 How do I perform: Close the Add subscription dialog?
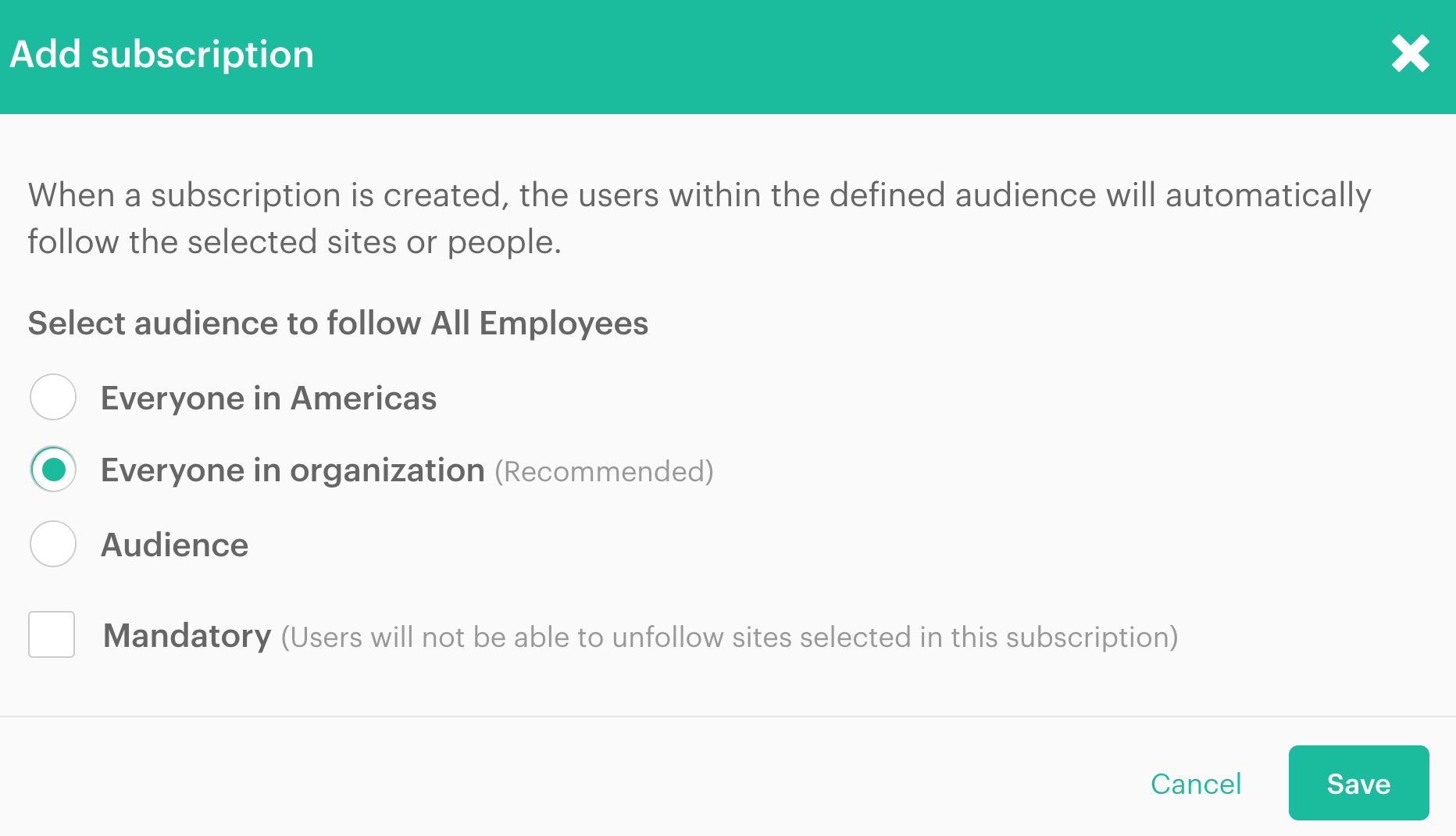(x=1410, y=54)
